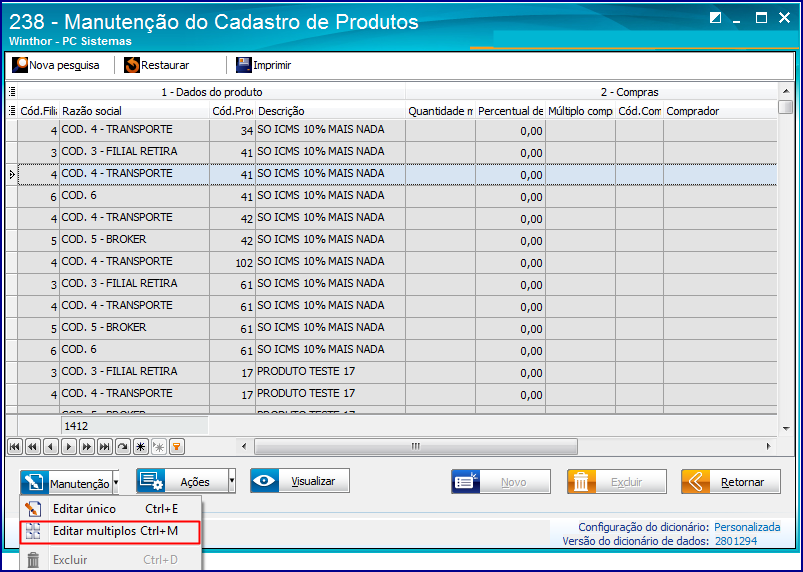Jump forward one page of records

[x=87, y=447]
